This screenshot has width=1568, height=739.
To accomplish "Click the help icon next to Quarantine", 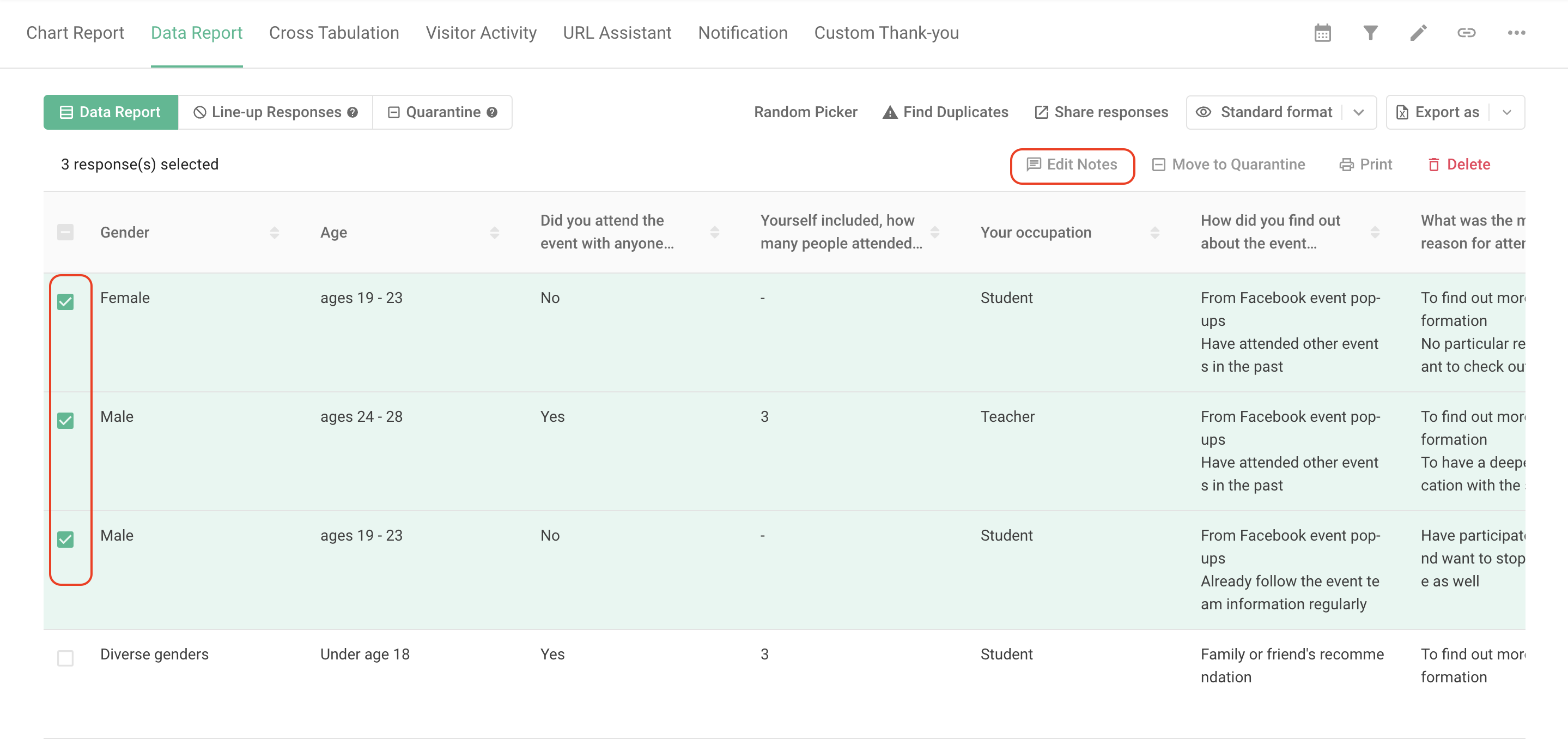I will tap(492, 113).
